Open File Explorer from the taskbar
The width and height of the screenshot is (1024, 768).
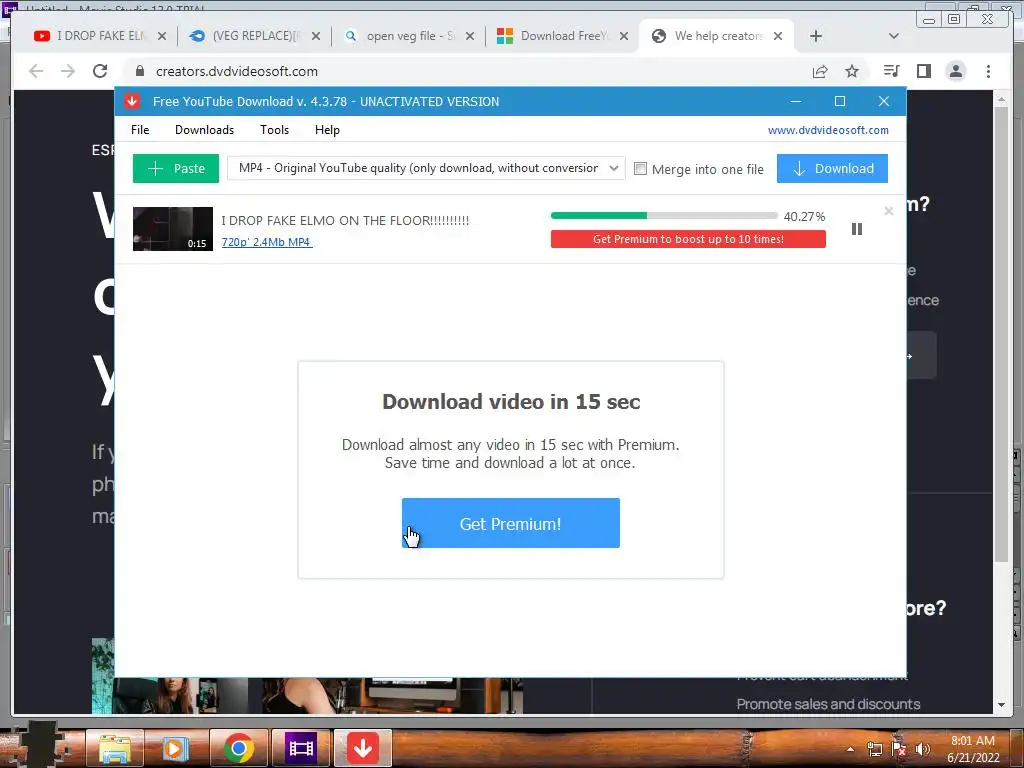(115, 748)
